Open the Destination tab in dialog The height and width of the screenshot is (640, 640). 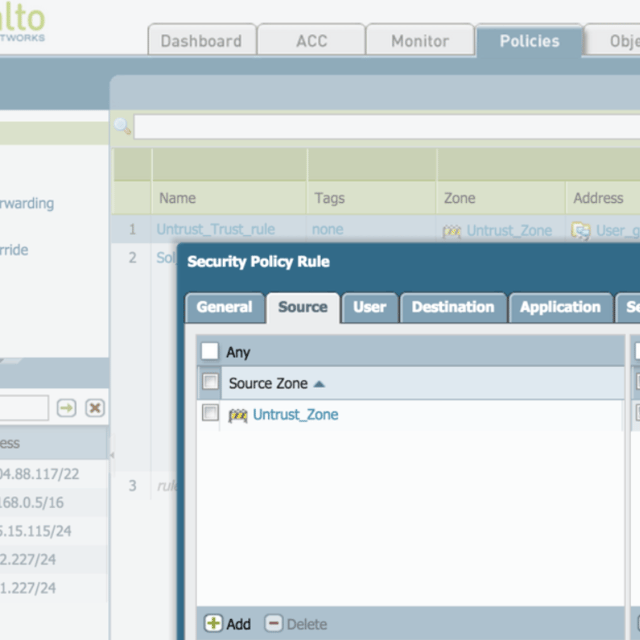click(x=453, y=307)
